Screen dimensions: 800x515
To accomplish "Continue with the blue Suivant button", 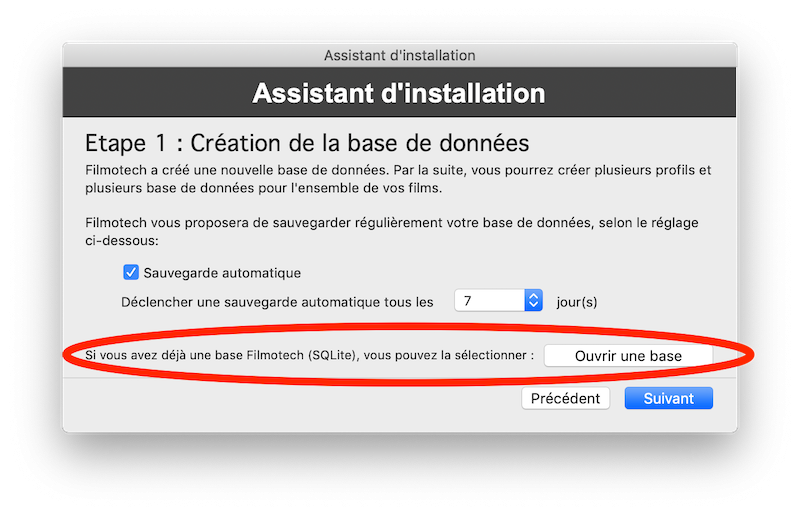I will point(668,398).
